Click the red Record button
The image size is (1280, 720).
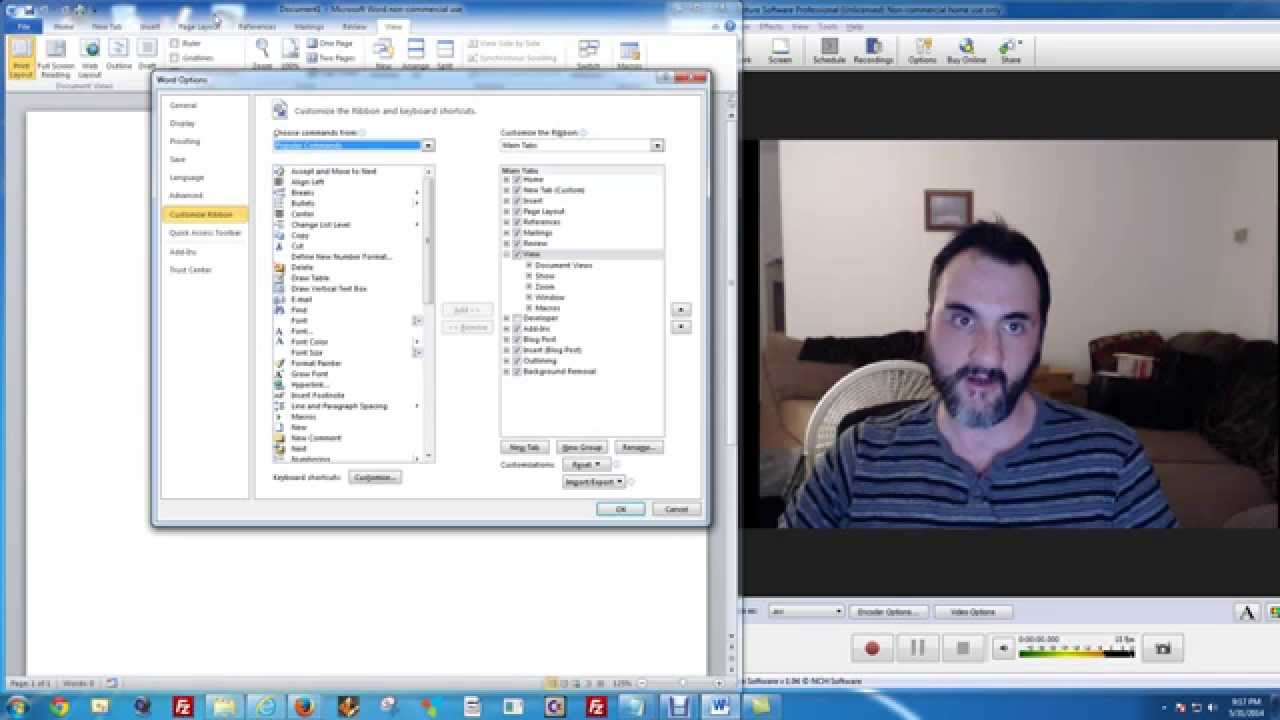(872, 648)
